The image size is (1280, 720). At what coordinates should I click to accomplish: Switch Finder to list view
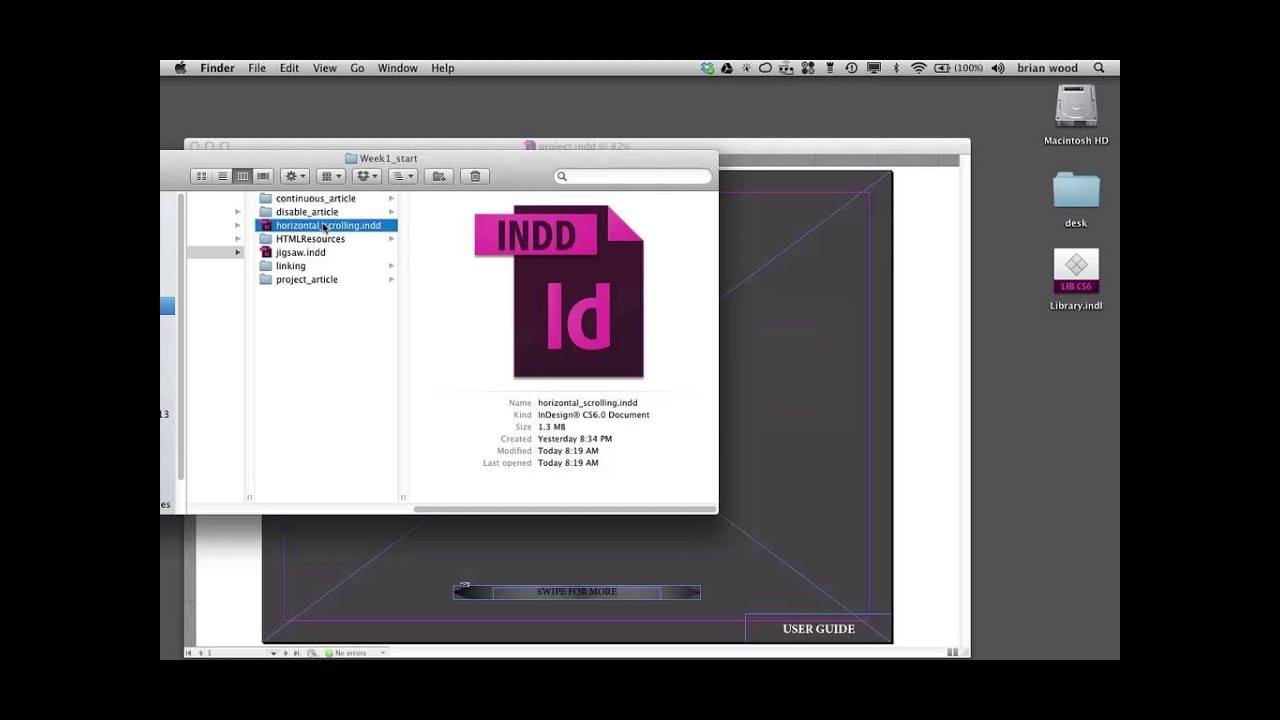pos(222,176)
